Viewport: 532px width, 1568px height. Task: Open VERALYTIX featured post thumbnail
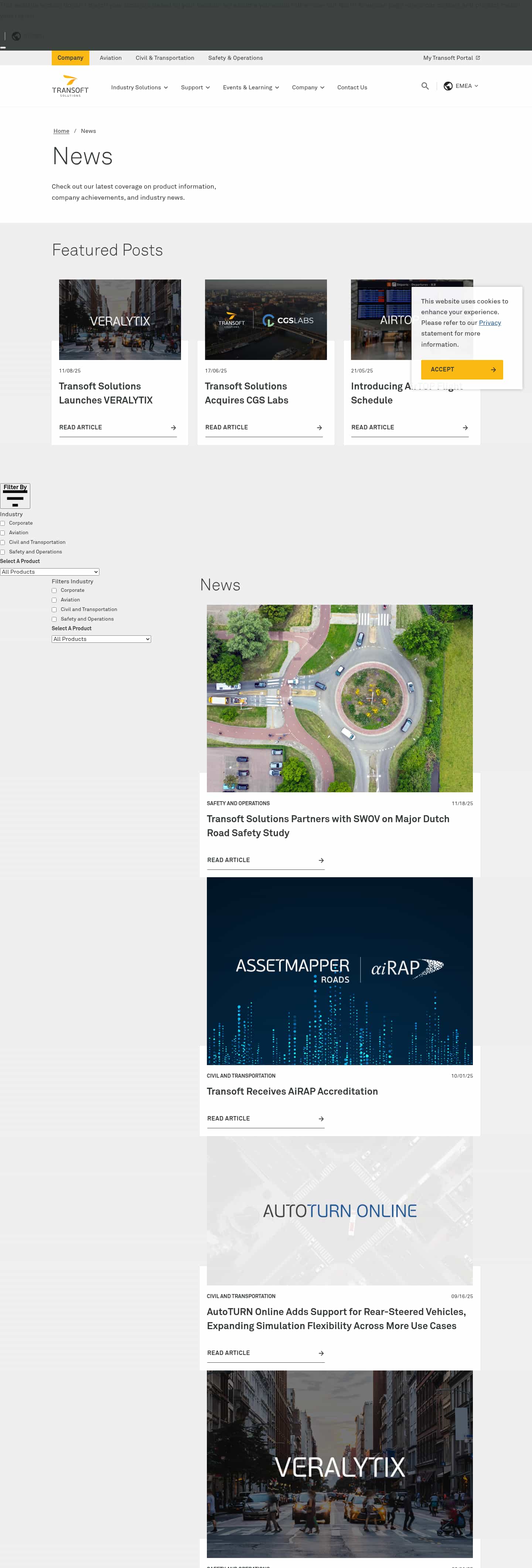point(120,320)
